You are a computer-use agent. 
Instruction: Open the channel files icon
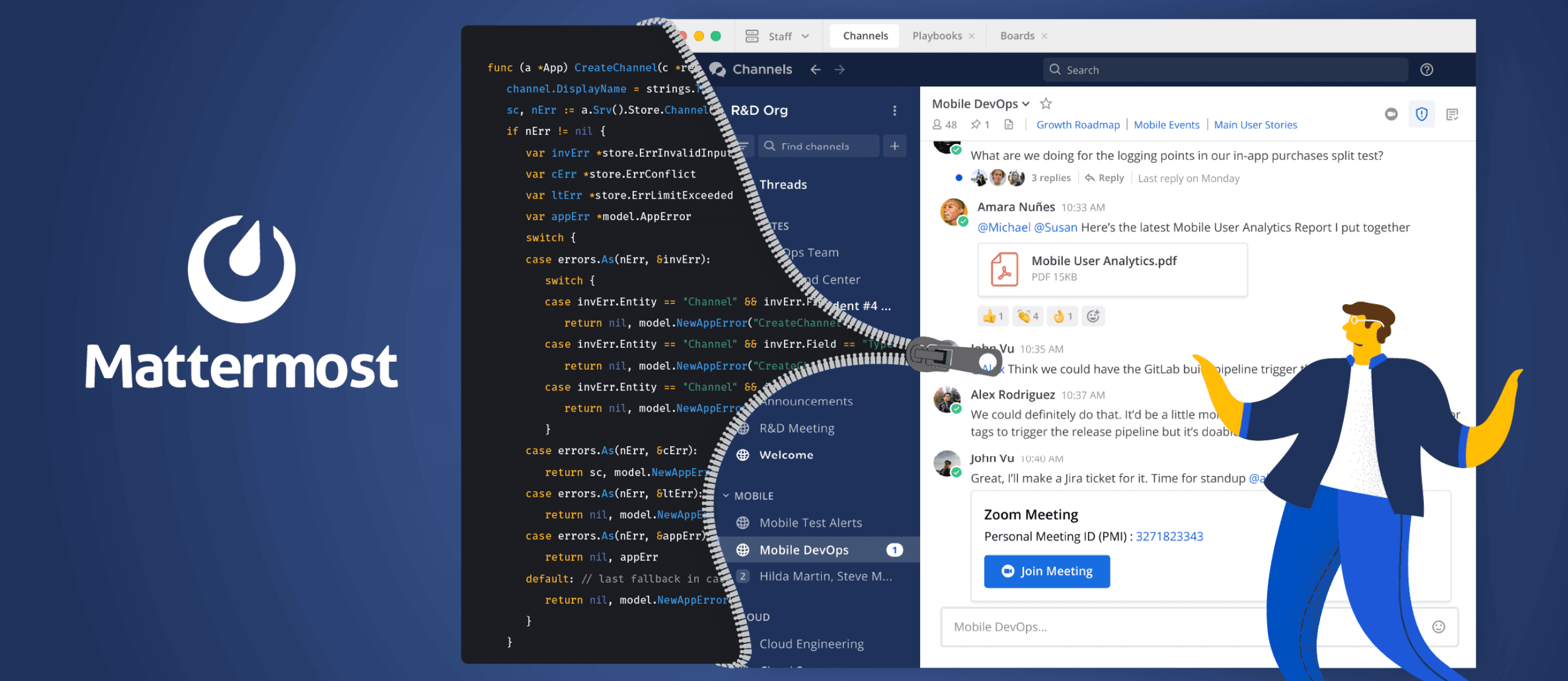point(1009,124)
